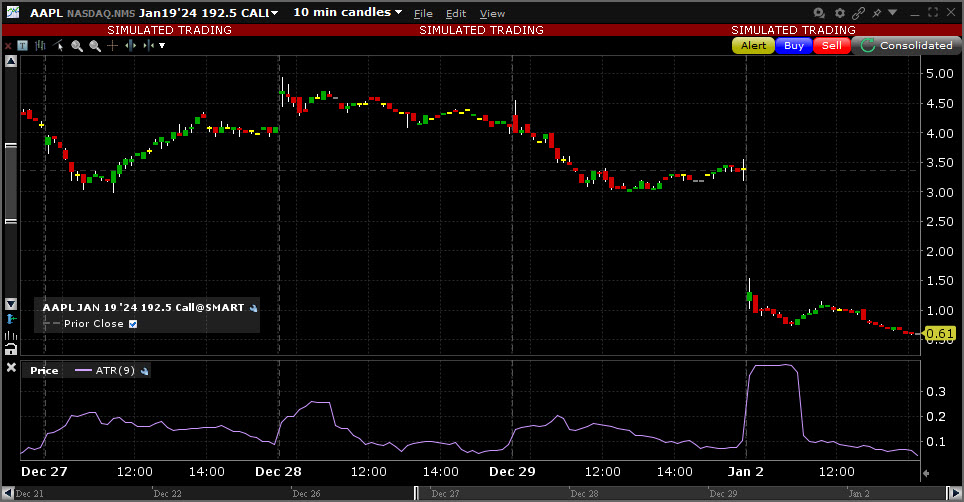Click wrench icon next to AAPL Call@SMART legend

(253, 308)
